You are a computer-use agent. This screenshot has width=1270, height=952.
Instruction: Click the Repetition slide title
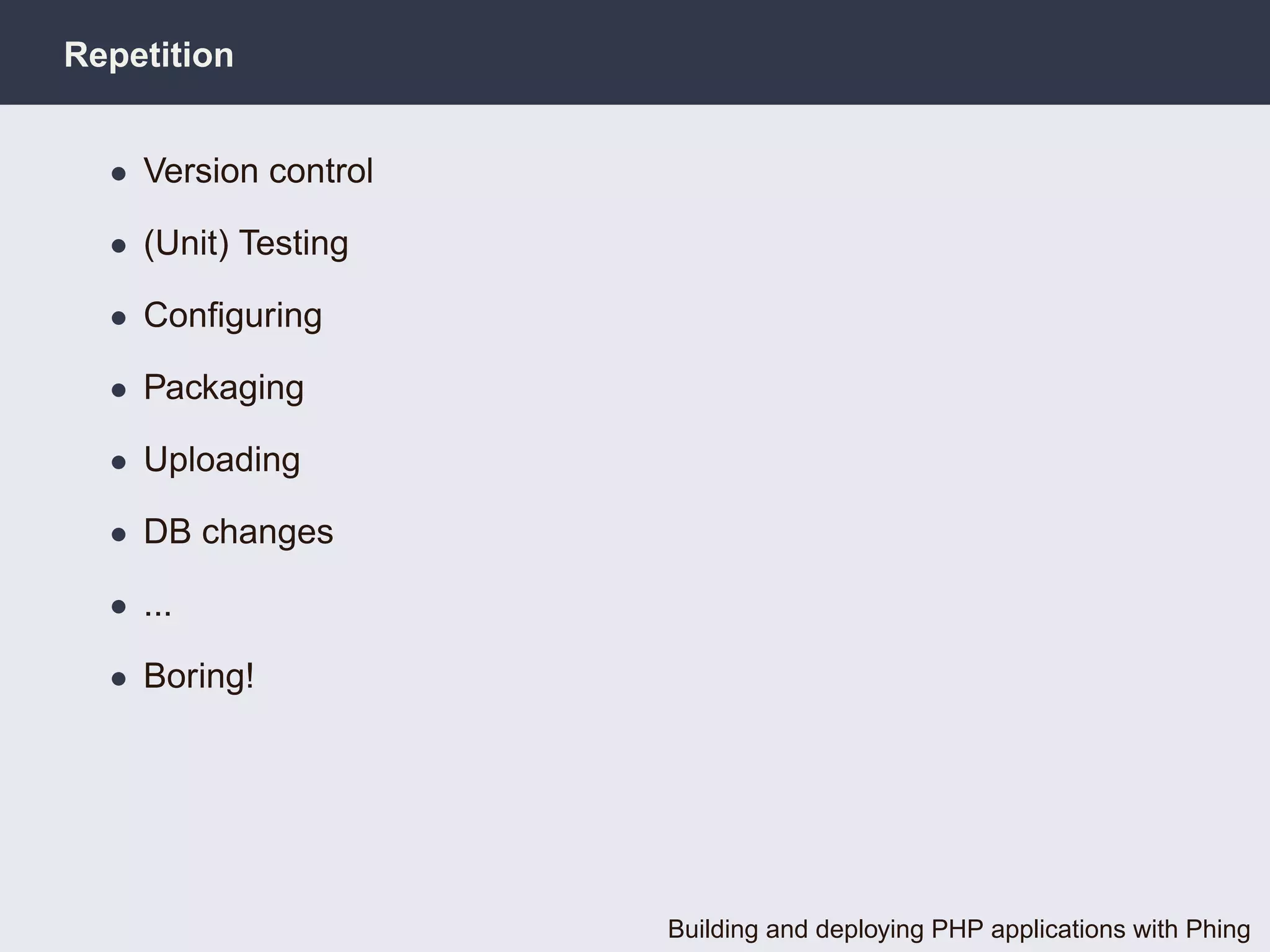(x=149, y=55)
